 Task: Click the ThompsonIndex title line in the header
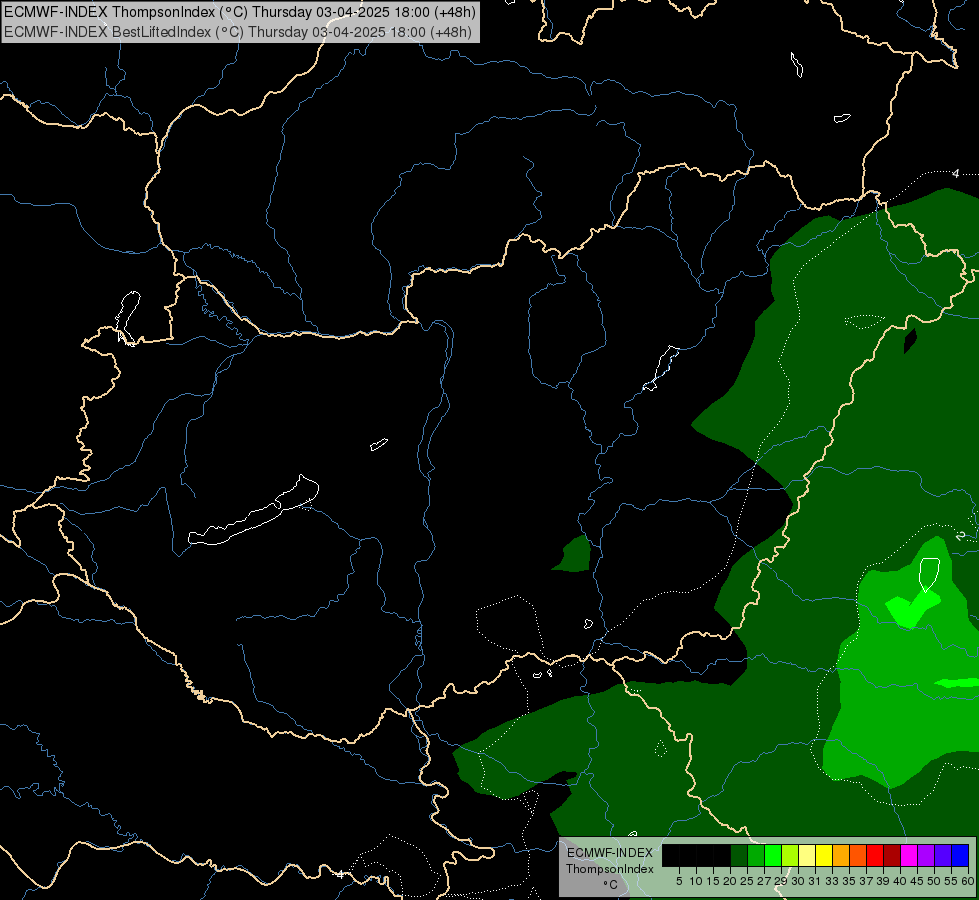click(240, 12)
